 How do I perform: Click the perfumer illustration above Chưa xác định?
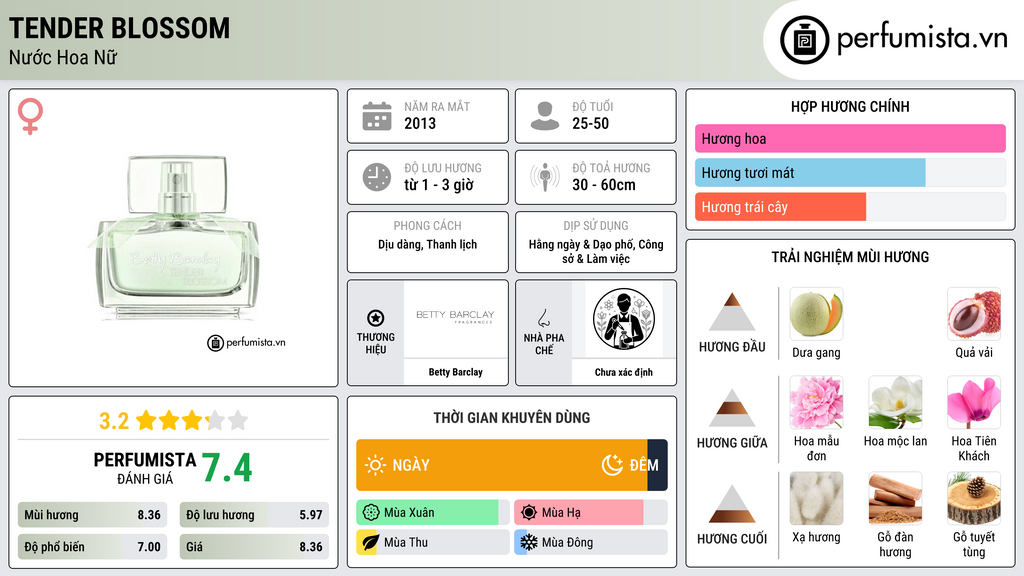(624, 319)
